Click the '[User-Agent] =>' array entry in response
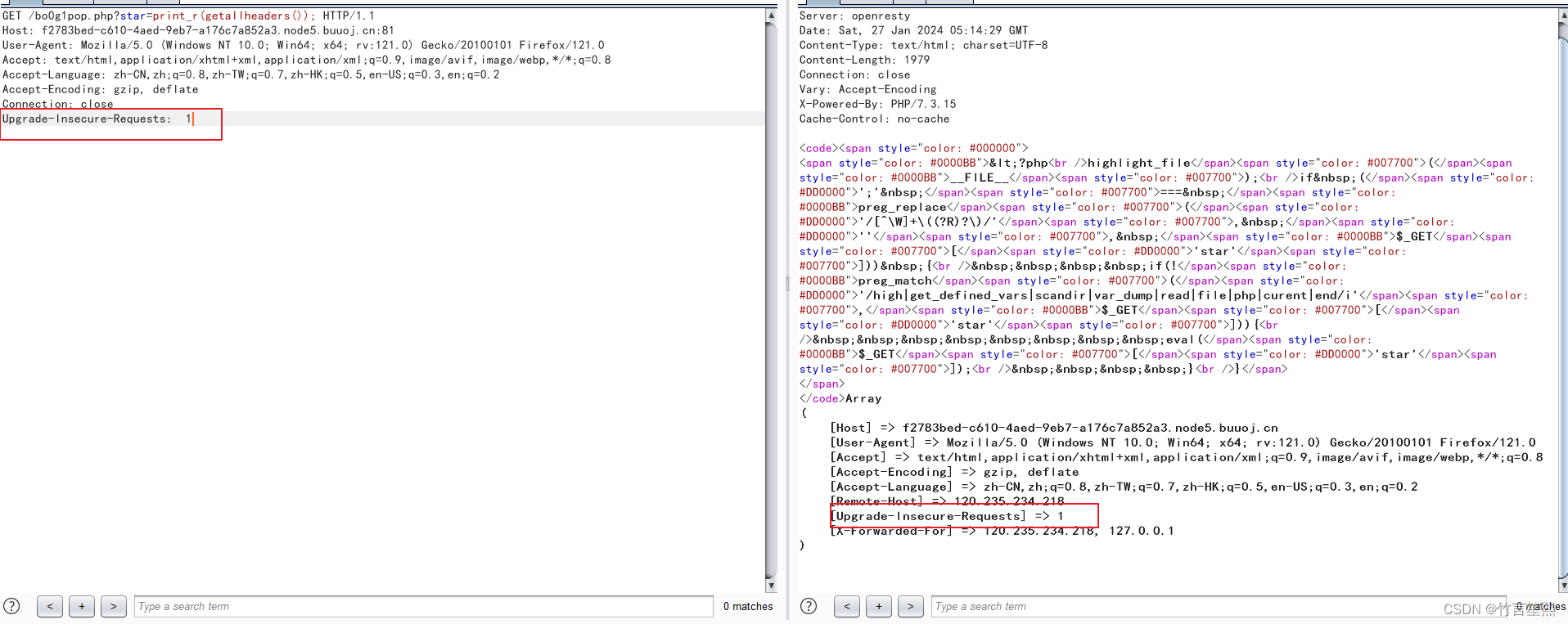 1183,442
